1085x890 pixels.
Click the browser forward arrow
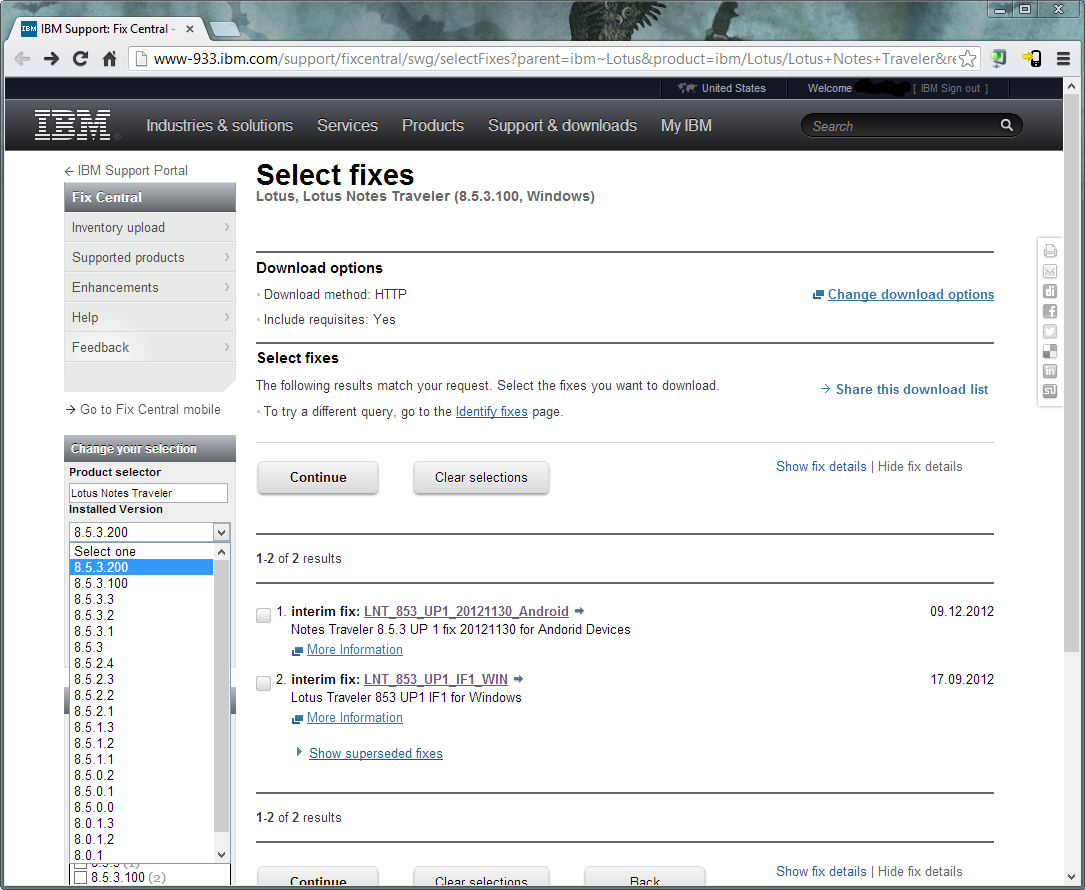pos(51,59)
